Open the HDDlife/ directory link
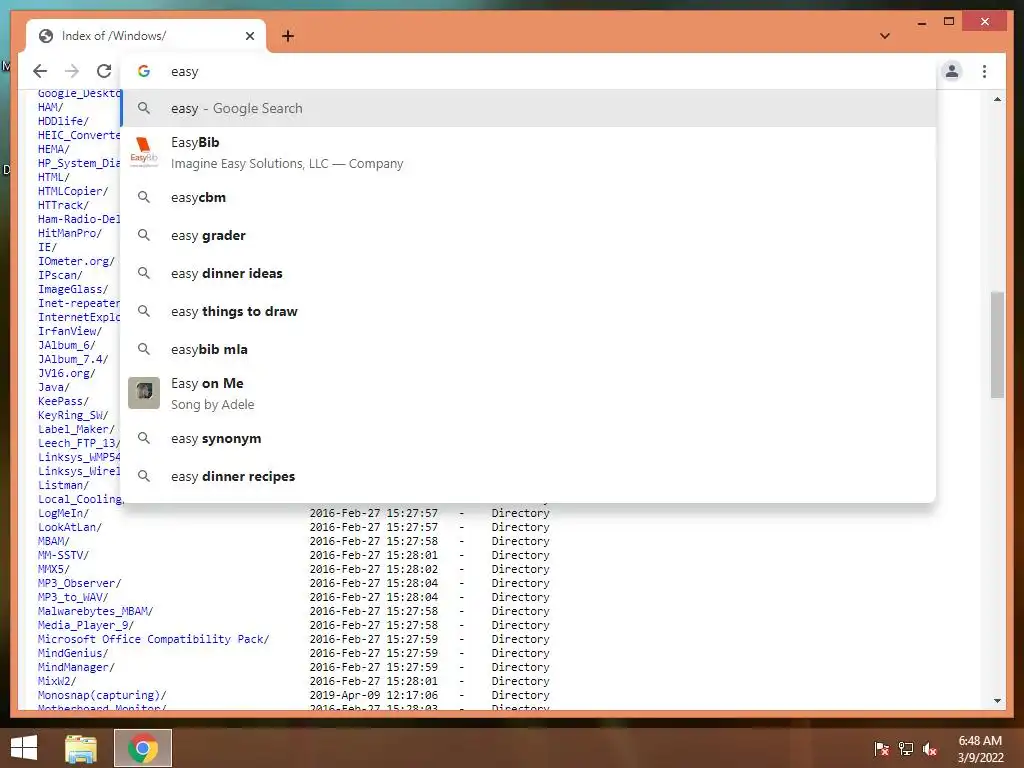Viewport: 1024px width, 768px height. pyautogui.click(x=63, y=121)
